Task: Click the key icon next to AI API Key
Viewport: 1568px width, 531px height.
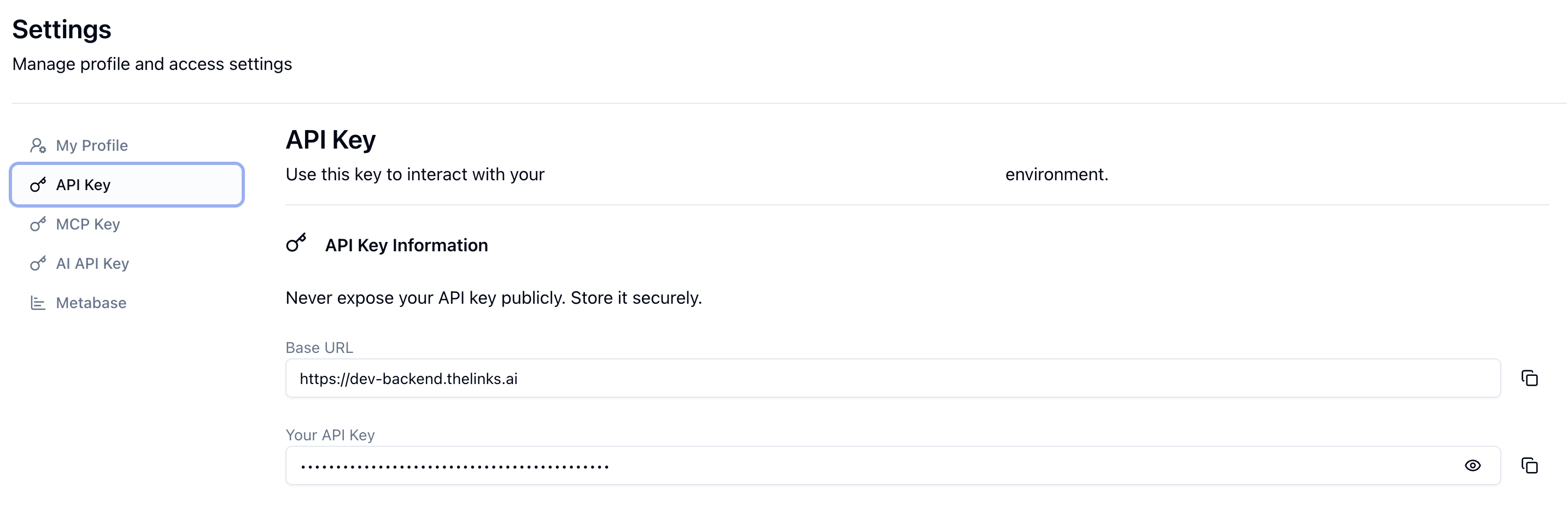Action: tap(38, 263)
